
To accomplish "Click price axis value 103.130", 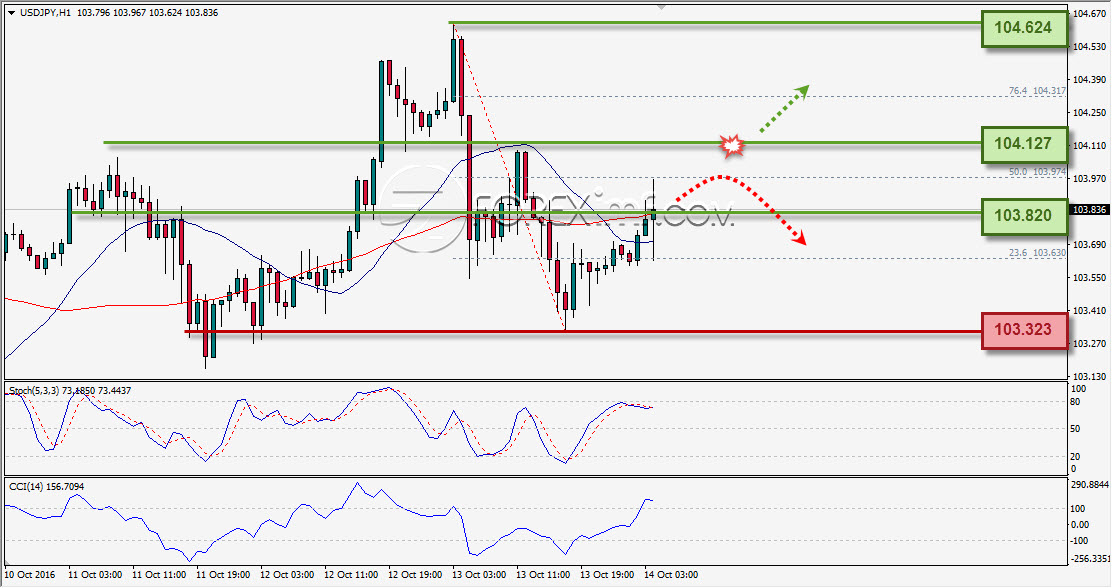I will point(1090,377).
